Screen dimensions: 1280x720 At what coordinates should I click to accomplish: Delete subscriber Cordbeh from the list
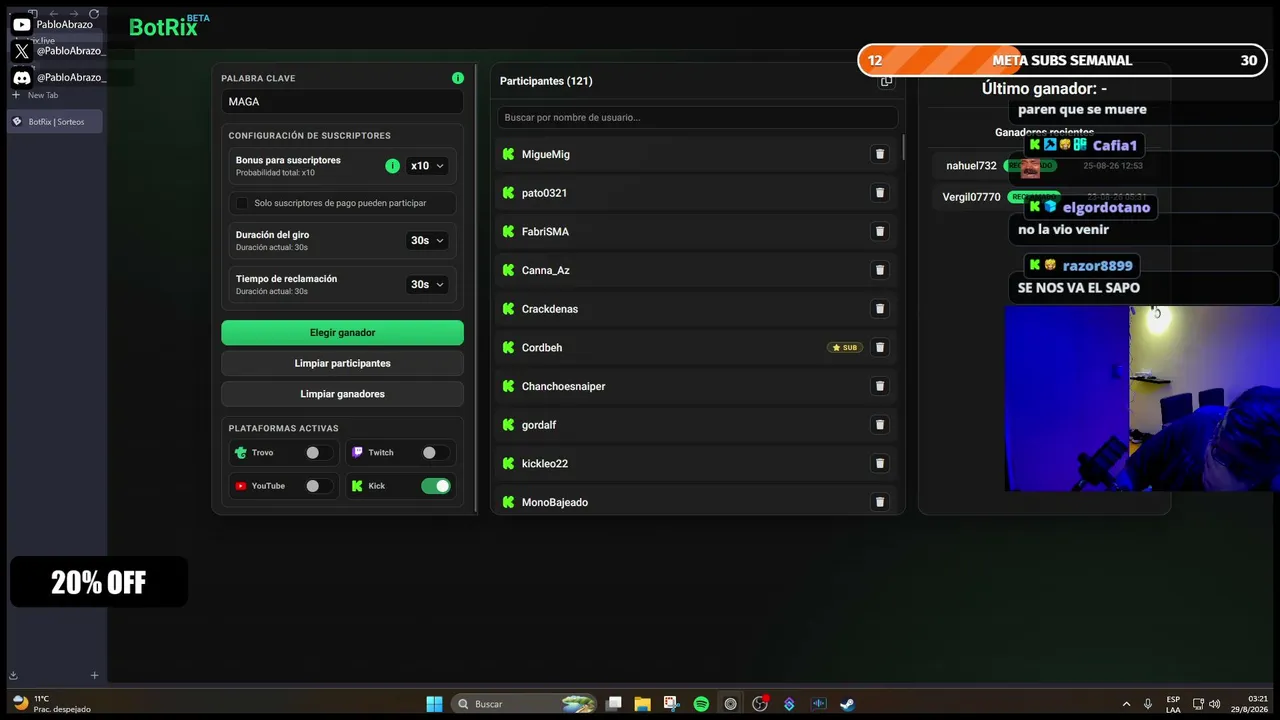coord(880,348)
